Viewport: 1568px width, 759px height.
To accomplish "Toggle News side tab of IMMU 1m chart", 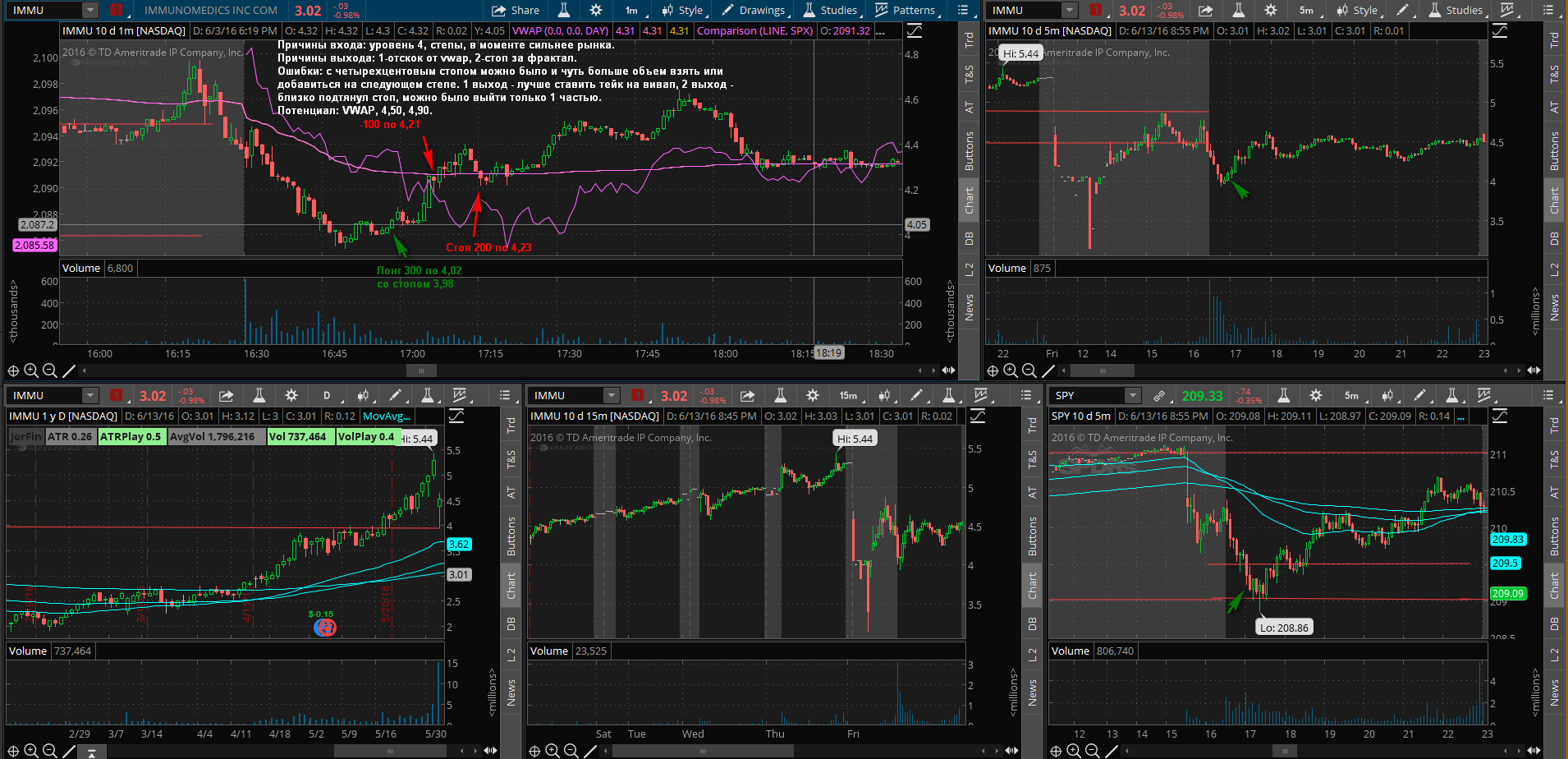I will (x=969, y=306).
